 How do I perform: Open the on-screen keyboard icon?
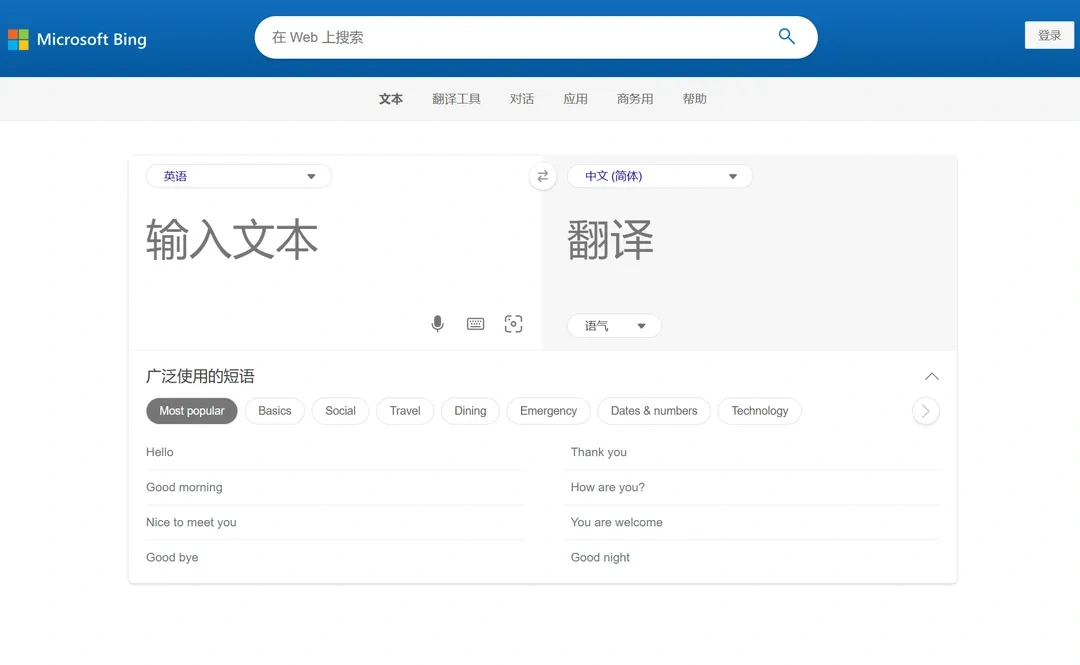tap(475, 323)
